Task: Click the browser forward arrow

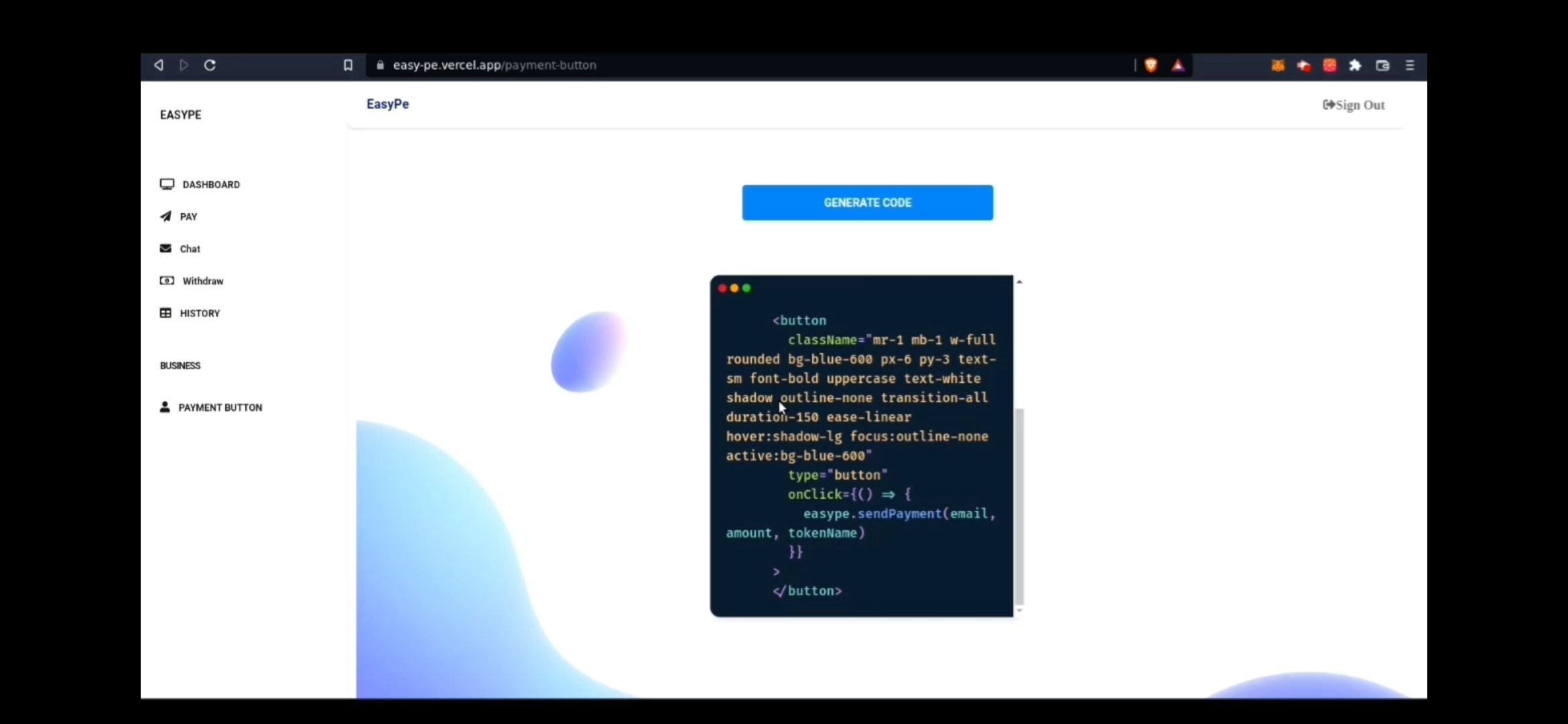Action: click(184, 65)
